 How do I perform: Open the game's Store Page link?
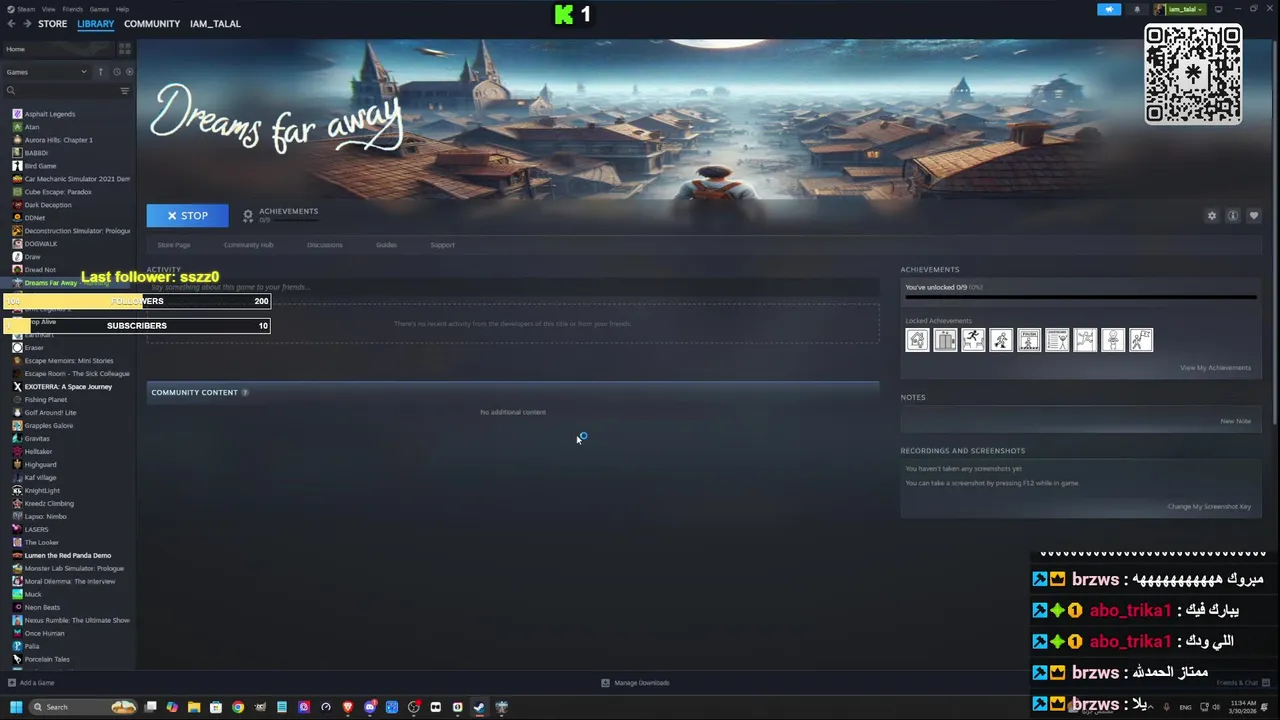point(173,245)
